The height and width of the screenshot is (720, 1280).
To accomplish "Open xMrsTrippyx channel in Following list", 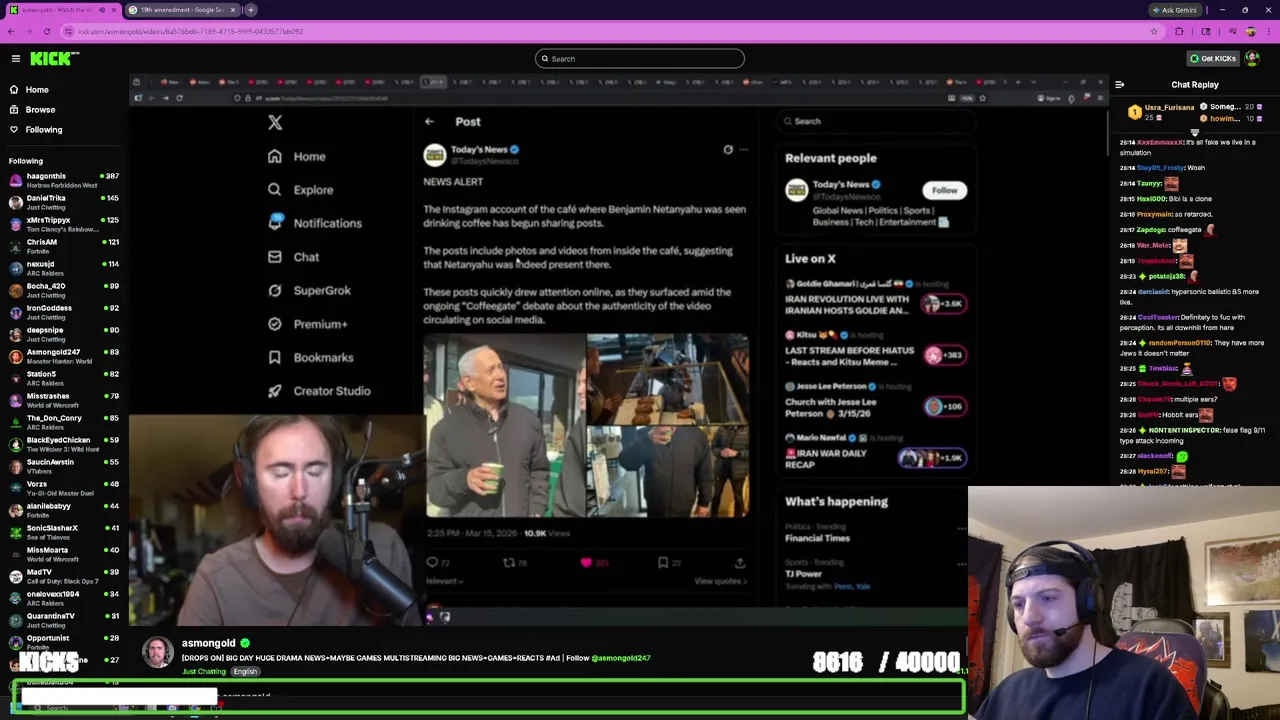I will 64,224.
